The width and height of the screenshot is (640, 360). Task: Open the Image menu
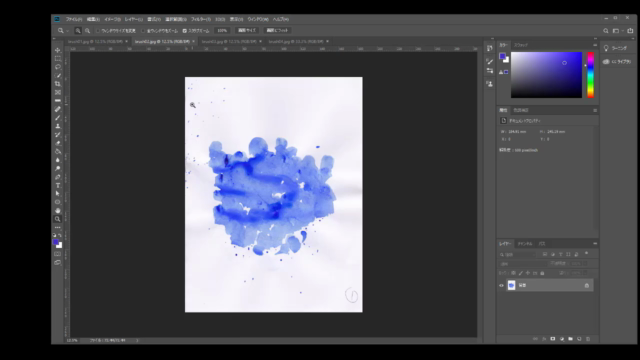coord(112,19)
